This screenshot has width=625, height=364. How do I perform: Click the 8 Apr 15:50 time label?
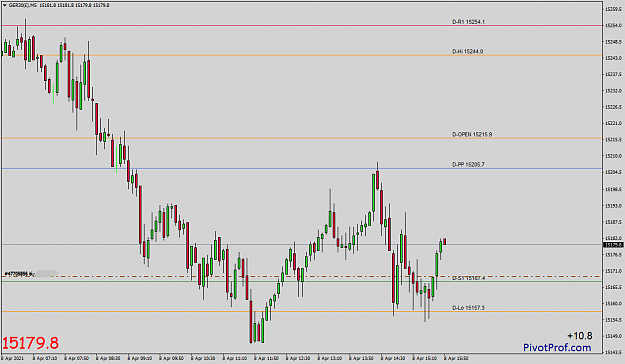coord(456,358)
